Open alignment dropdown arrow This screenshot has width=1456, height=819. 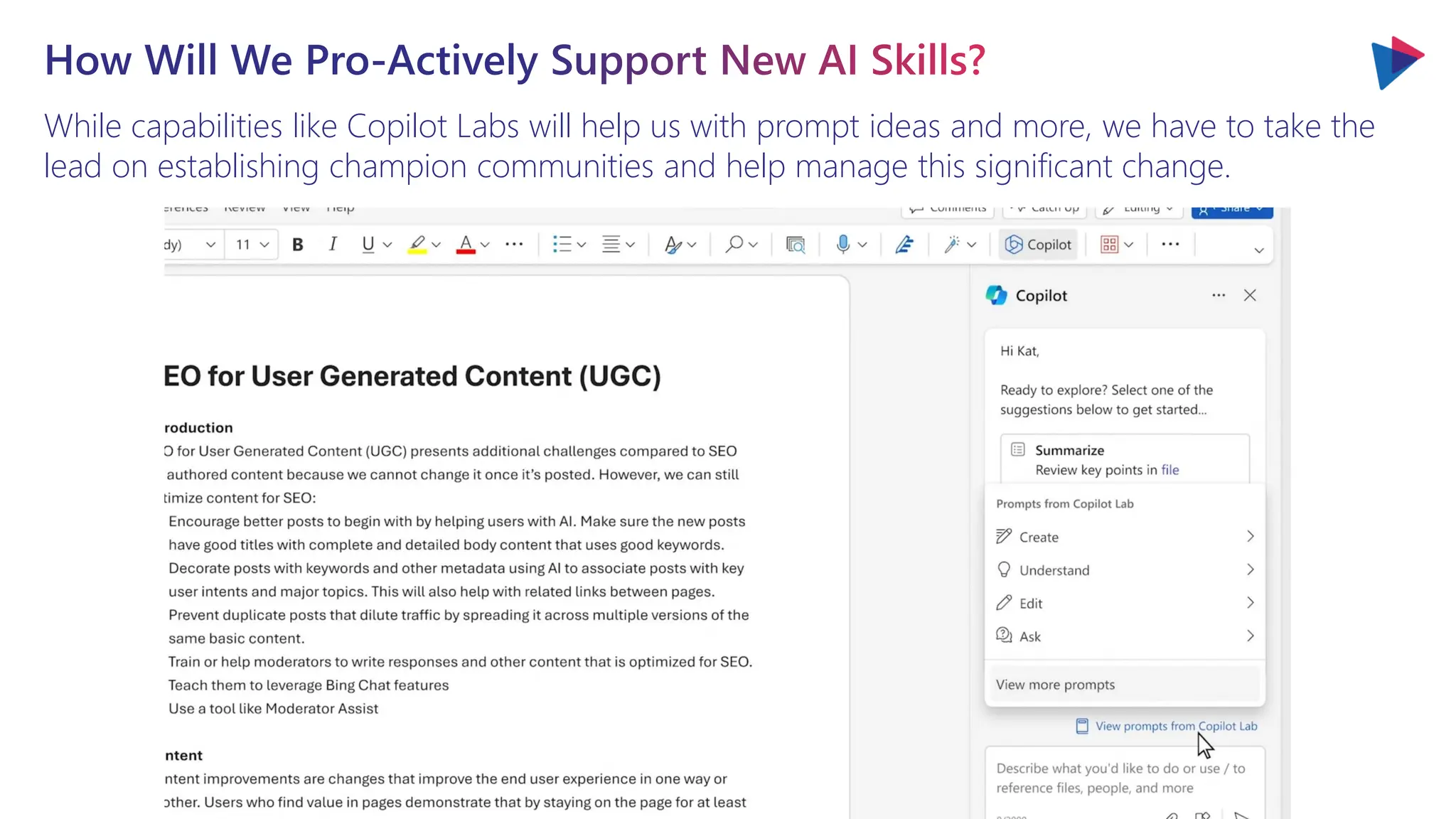tap(630, 245)
